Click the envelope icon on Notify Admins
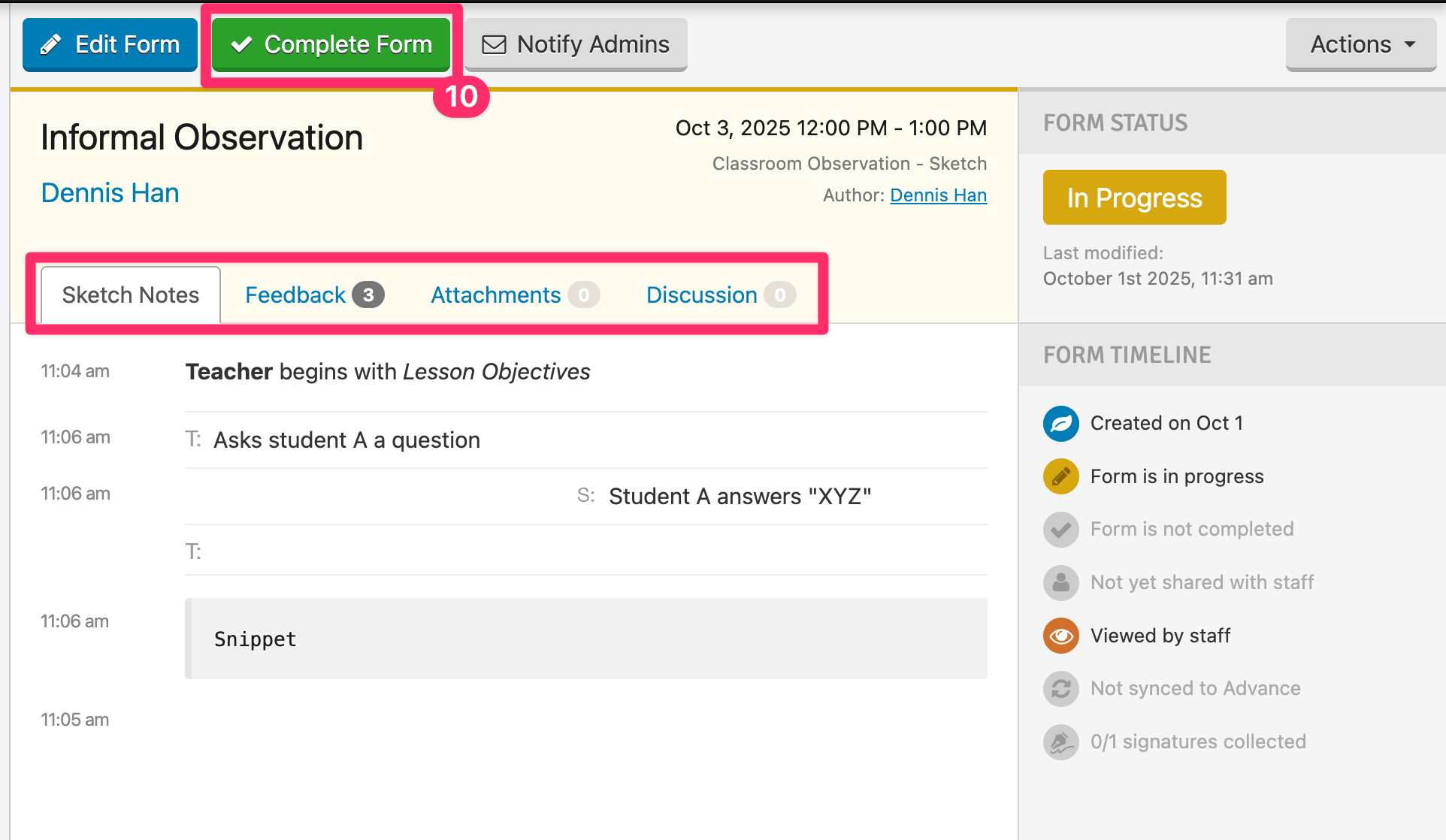The width and height of the screenshot is (1446, 840). [x=494, y=45]
